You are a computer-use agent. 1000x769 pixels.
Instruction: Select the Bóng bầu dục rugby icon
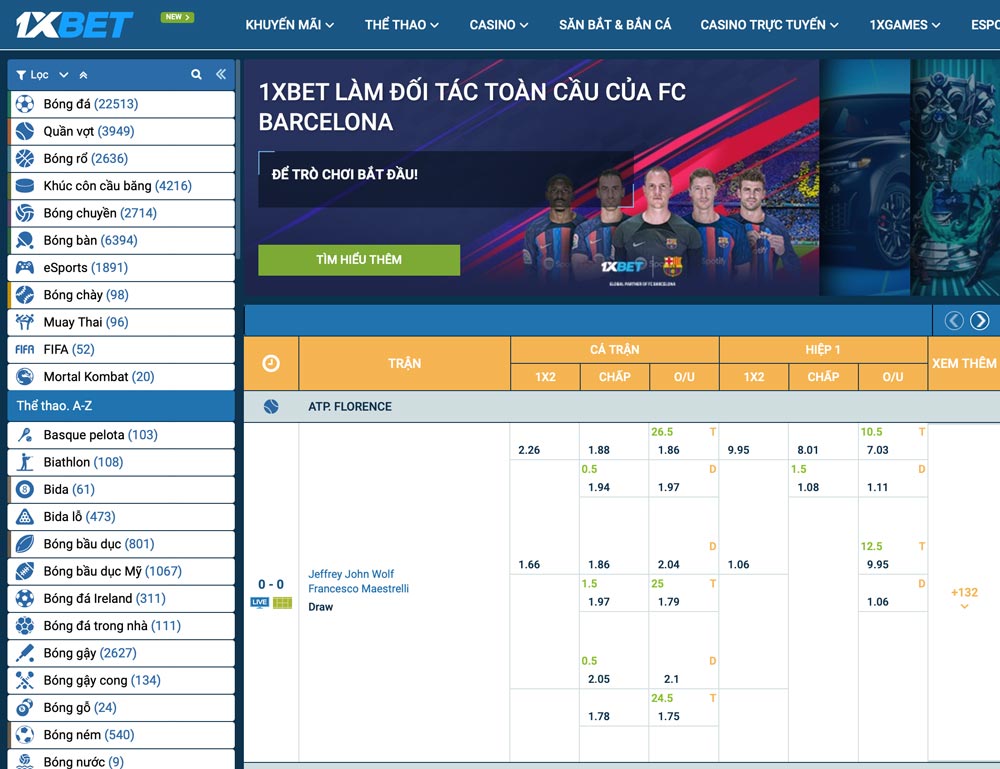pyautogui.click(x=25, y=544)
